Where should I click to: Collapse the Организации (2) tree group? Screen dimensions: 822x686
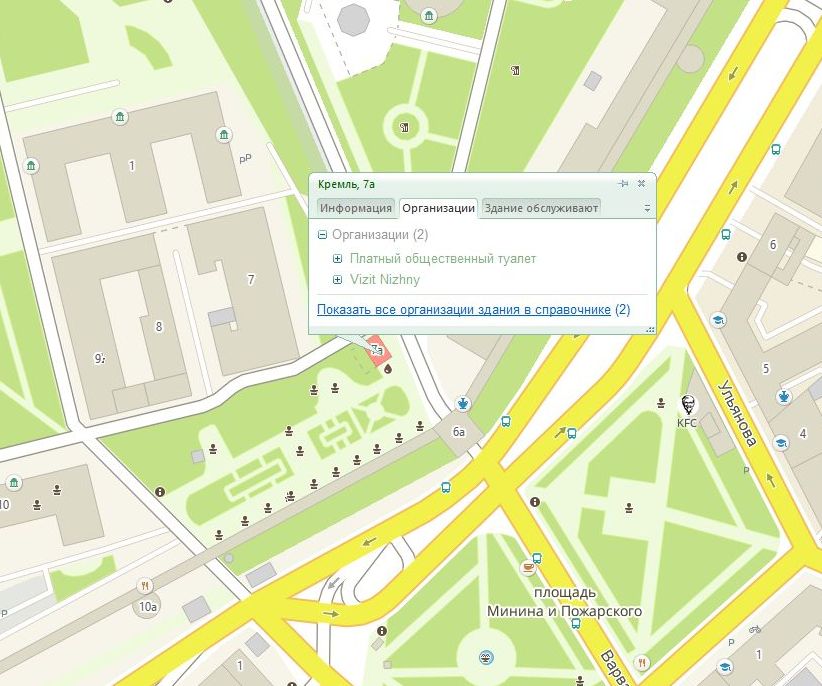(x=322, y=235)
